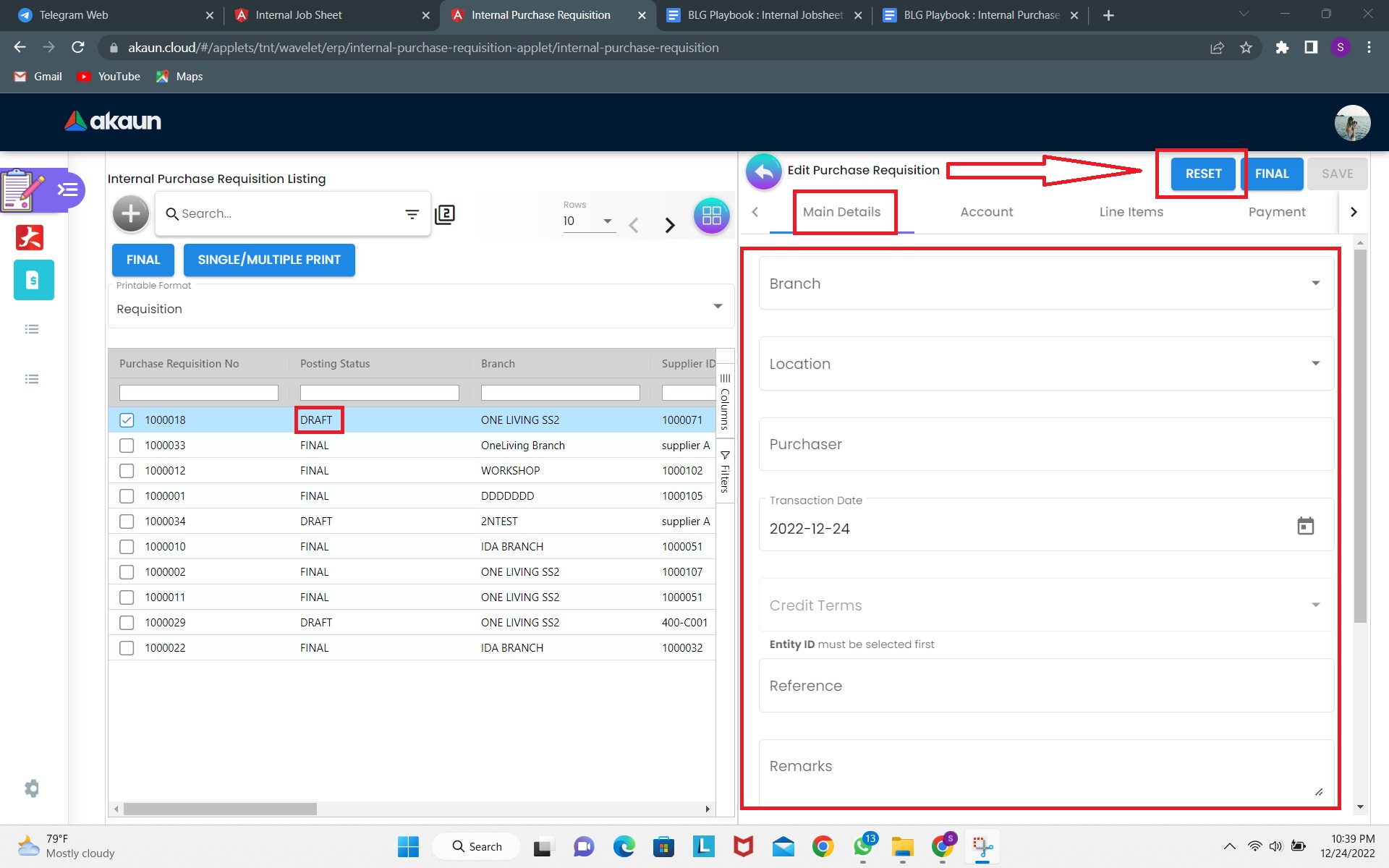Switch to the Account tab
1389x868 pixels.
(986, 212)
